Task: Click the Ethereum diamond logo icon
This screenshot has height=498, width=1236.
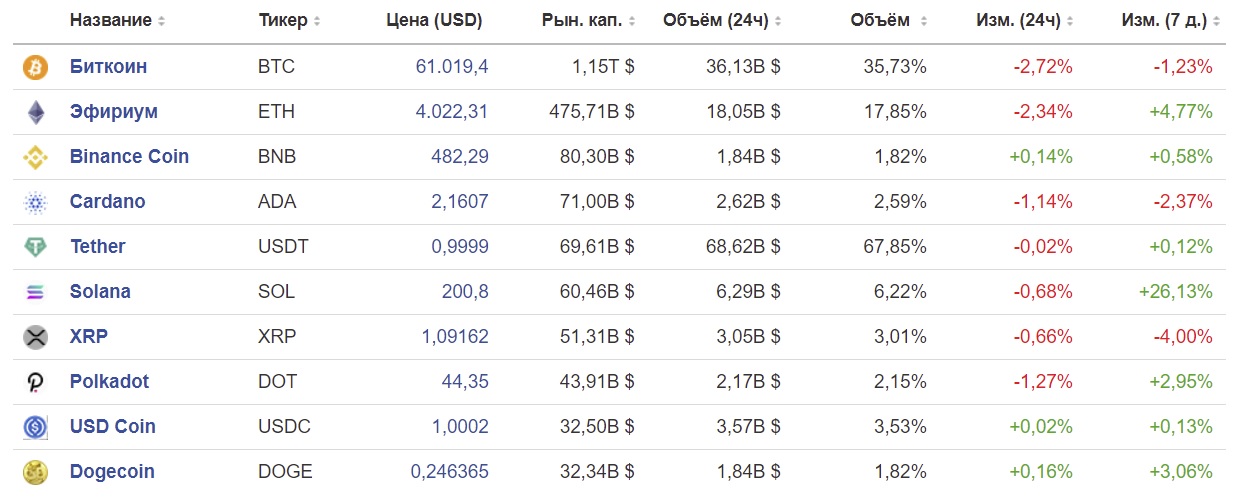Action: point(35,112)
